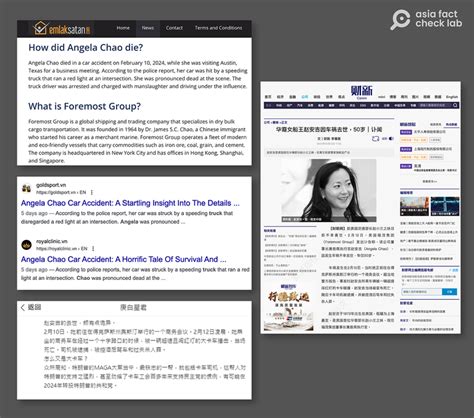The image size is (474, 418).
Task: Click the blue subscribe button beside the input
Action: [x=449, y=292]
